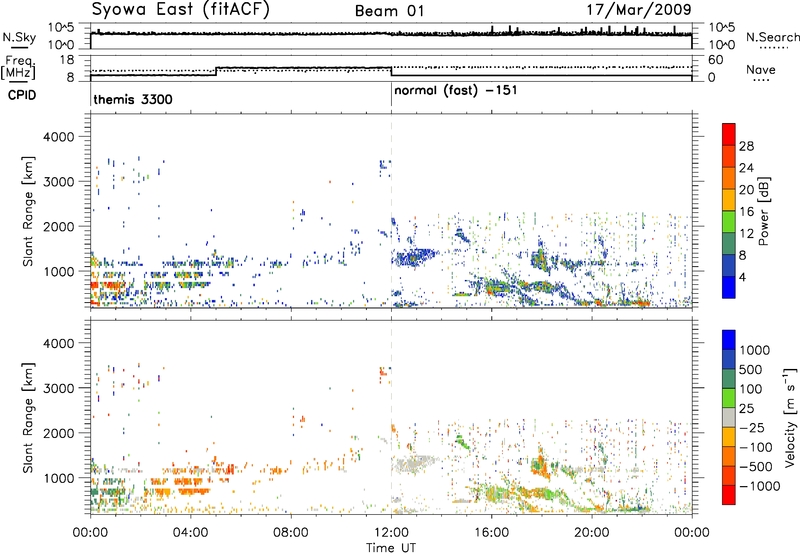
Task: Pick the blue Velocity color above 1000
Action: [x=729, y=340]
